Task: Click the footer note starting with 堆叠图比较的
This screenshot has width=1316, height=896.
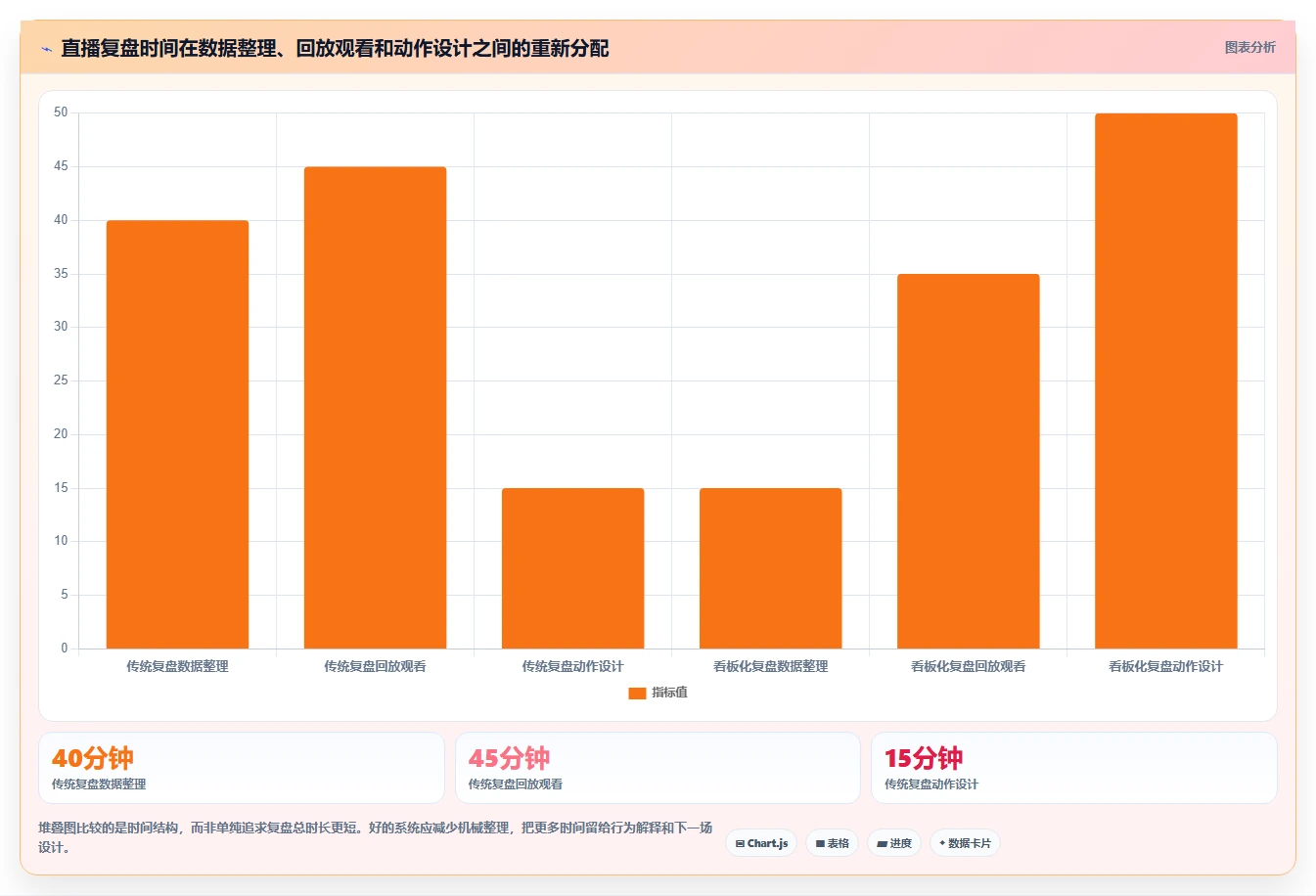Action: click(375, 837)
